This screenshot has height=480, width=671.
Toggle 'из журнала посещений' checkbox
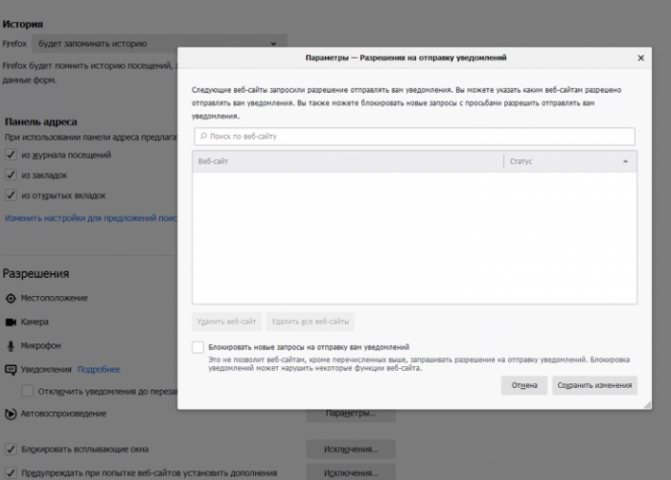(x=11, y=155)
